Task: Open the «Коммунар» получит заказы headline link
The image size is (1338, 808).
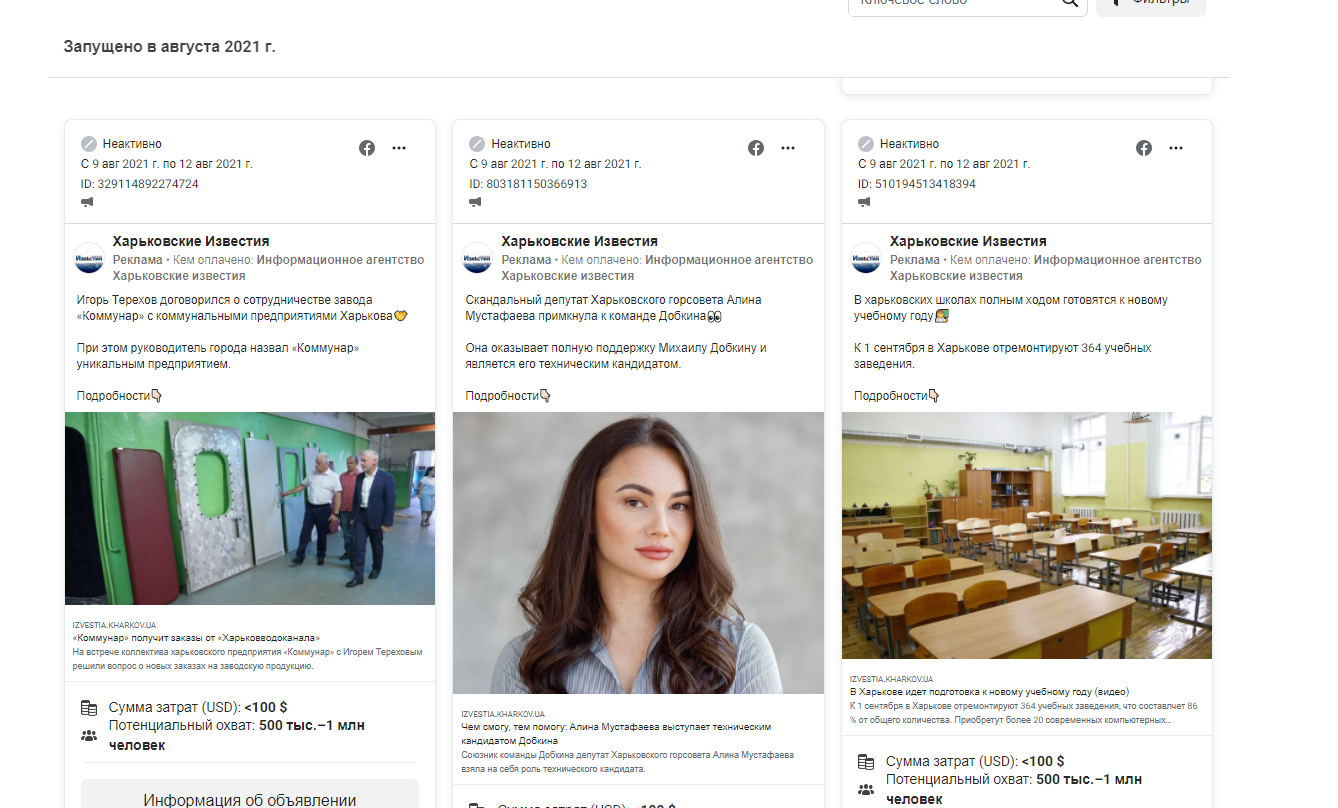Action: 196,638
